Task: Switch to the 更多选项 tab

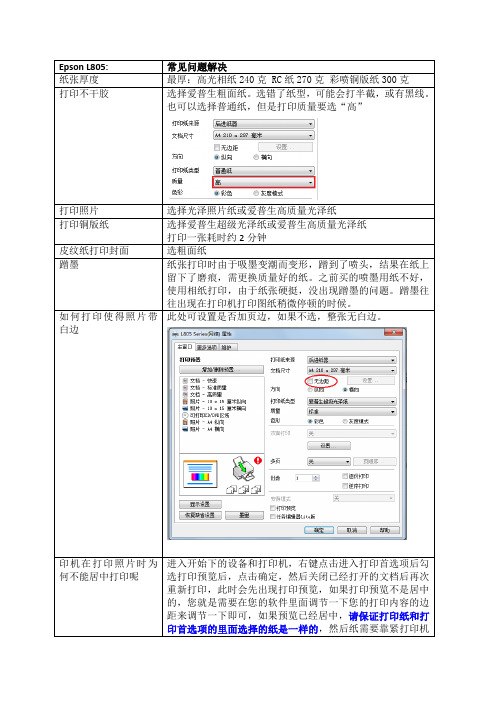Action: (x=207, y=347)
